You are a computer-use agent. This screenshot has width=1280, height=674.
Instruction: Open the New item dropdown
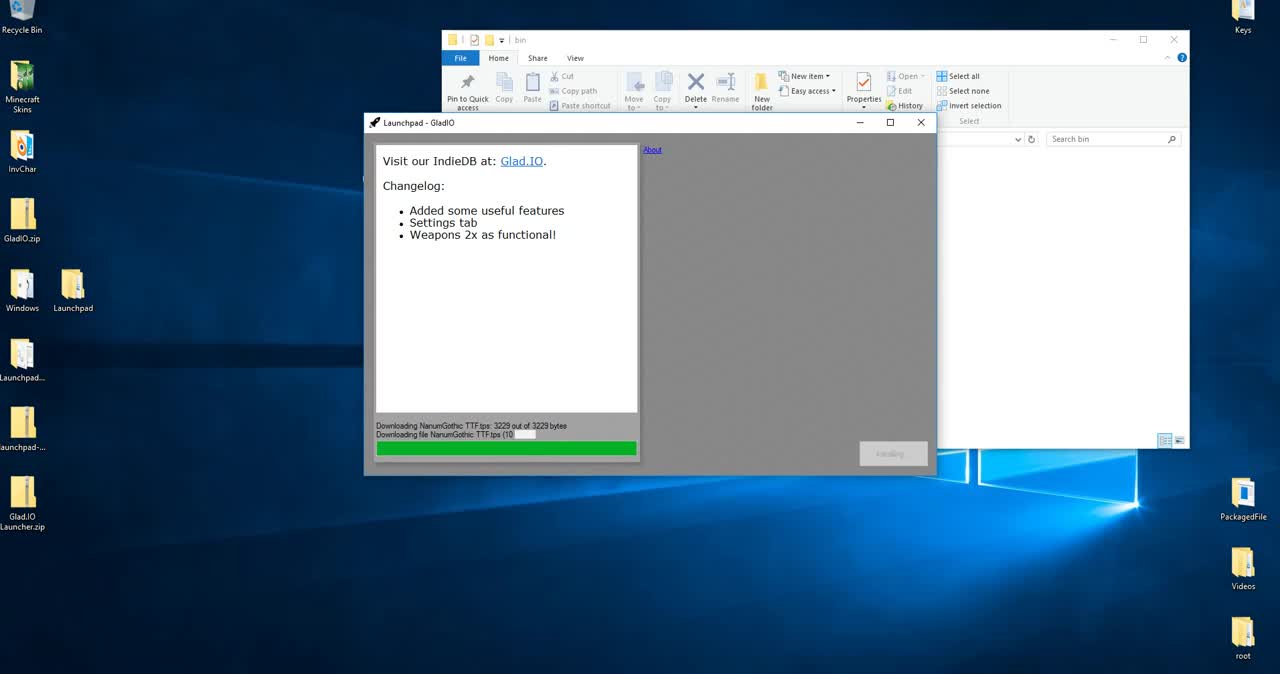[804, 76]
